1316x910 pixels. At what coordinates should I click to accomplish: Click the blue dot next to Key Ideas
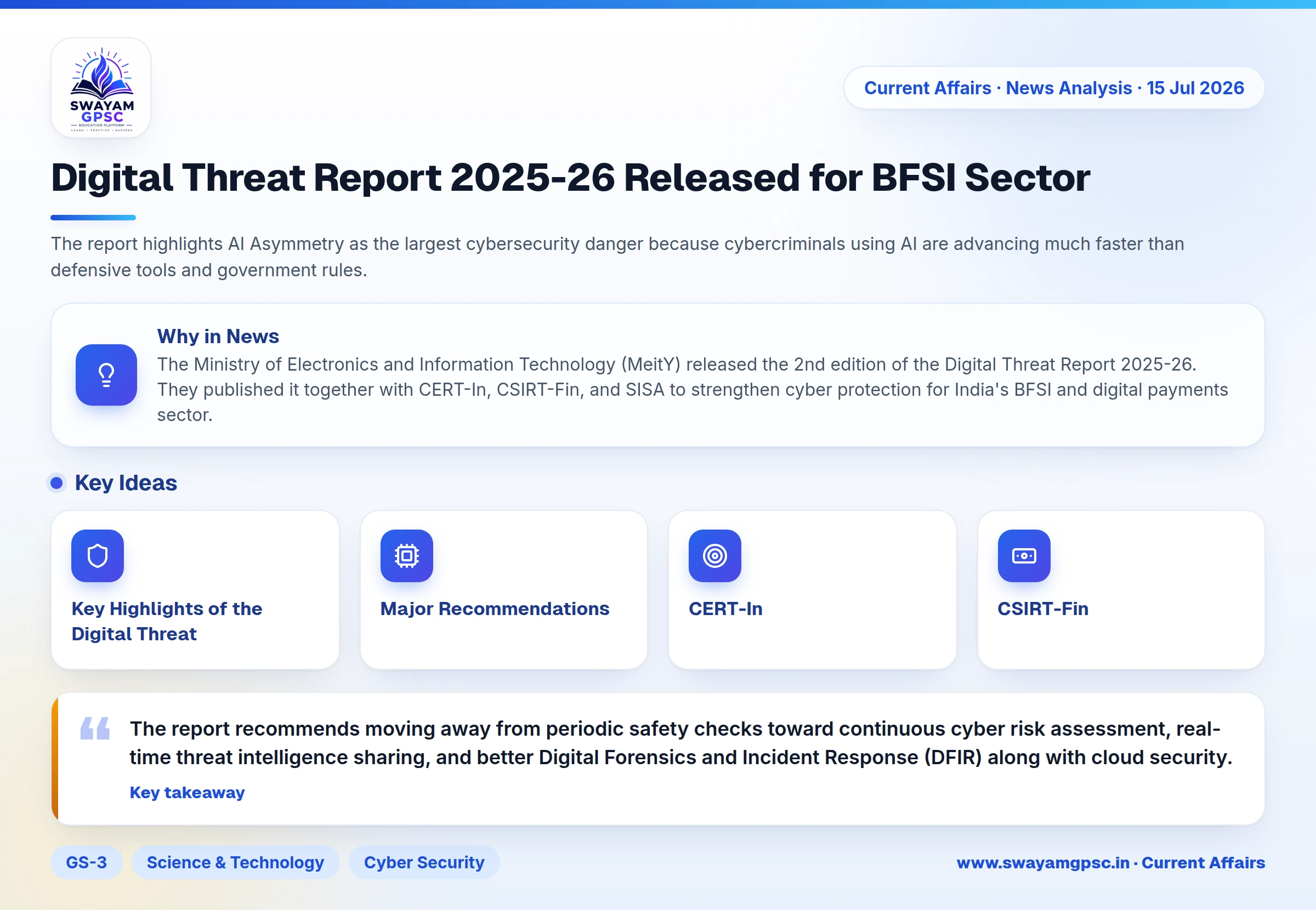[x=56, y=484]
